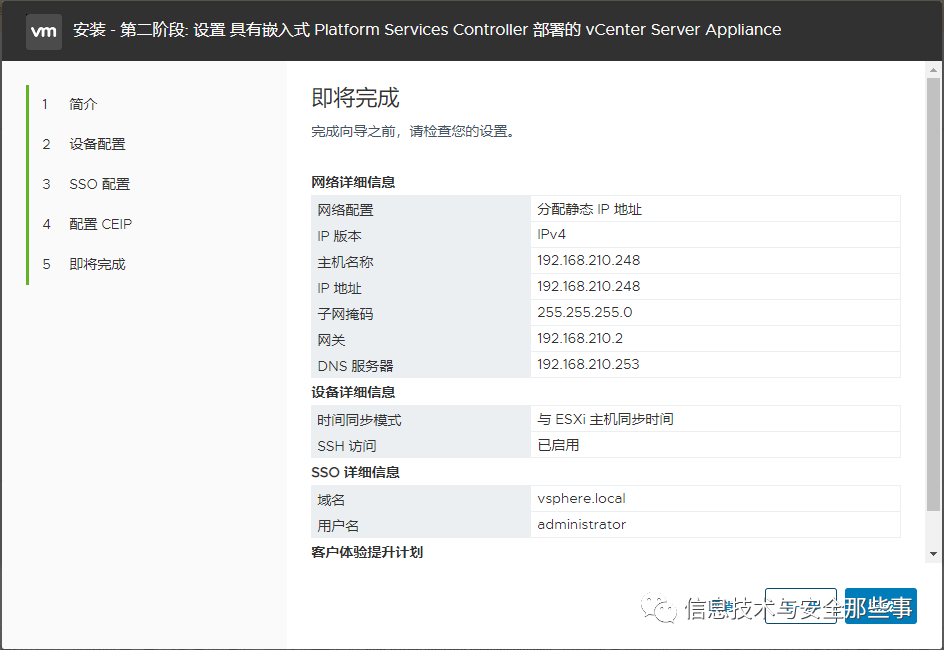Click the administrator username value
This screenshot has height=650, width=944.
[x=582, y=524]
